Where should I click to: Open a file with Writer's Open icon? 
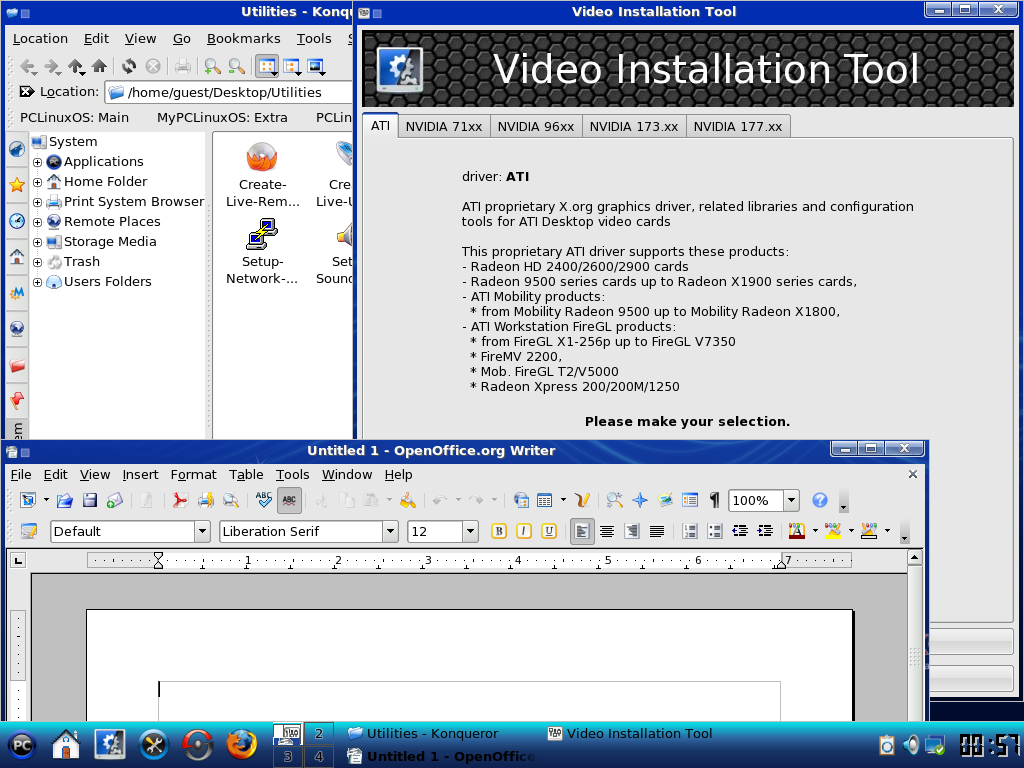coord(64,500)
